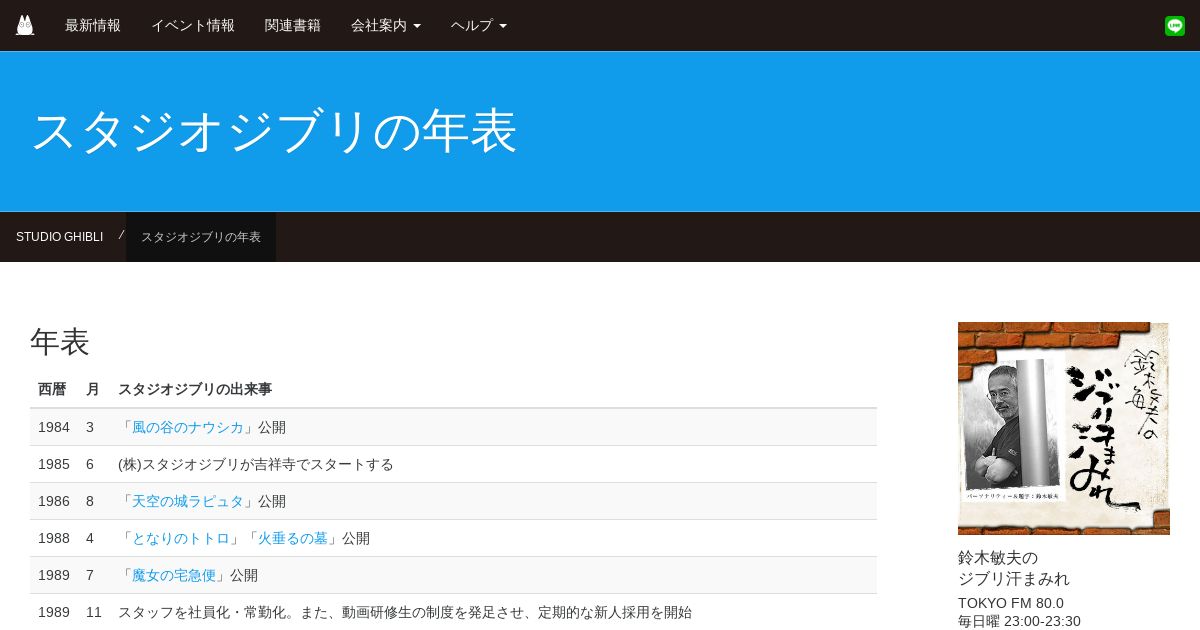
Task: Open 魔女の宅急便 link
Action: (x=174, y=575)
